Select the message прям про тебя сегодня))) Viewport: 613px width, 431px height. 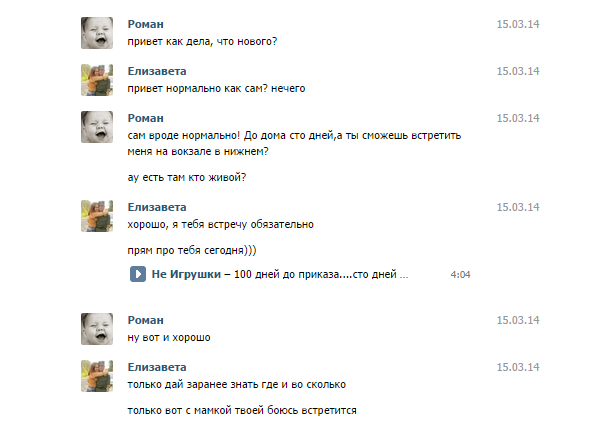[x=192, y=250]
